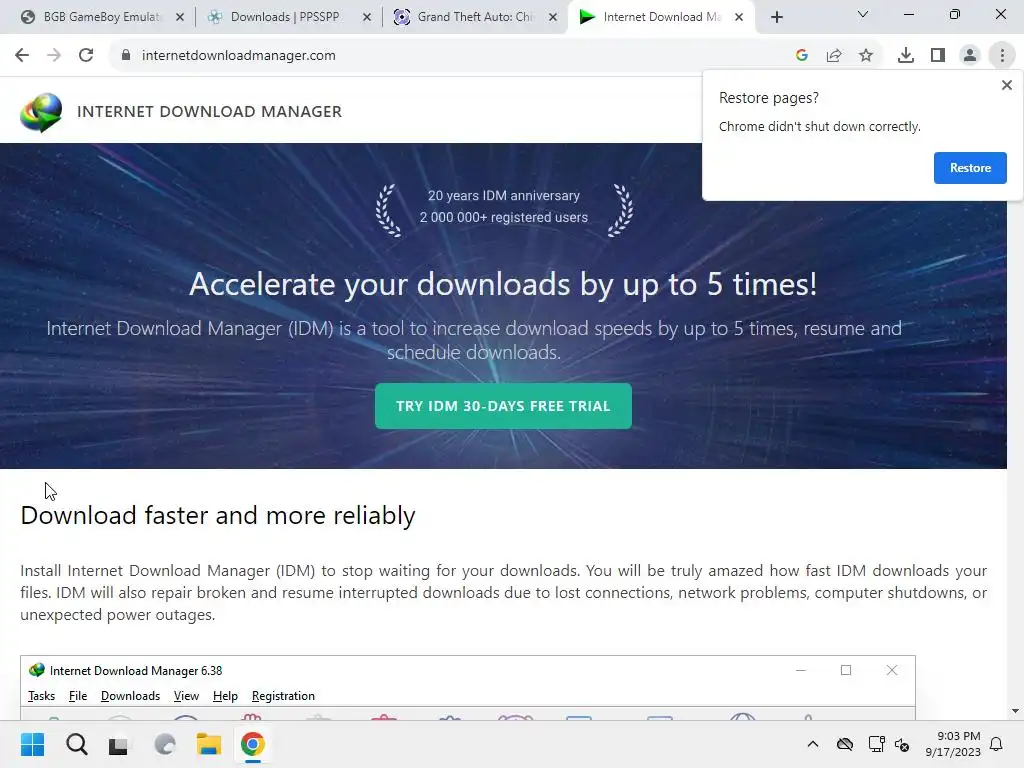The image size is (1024, 768).
Task: Open File Explorer from taskbar
Action: coord(209,744)
